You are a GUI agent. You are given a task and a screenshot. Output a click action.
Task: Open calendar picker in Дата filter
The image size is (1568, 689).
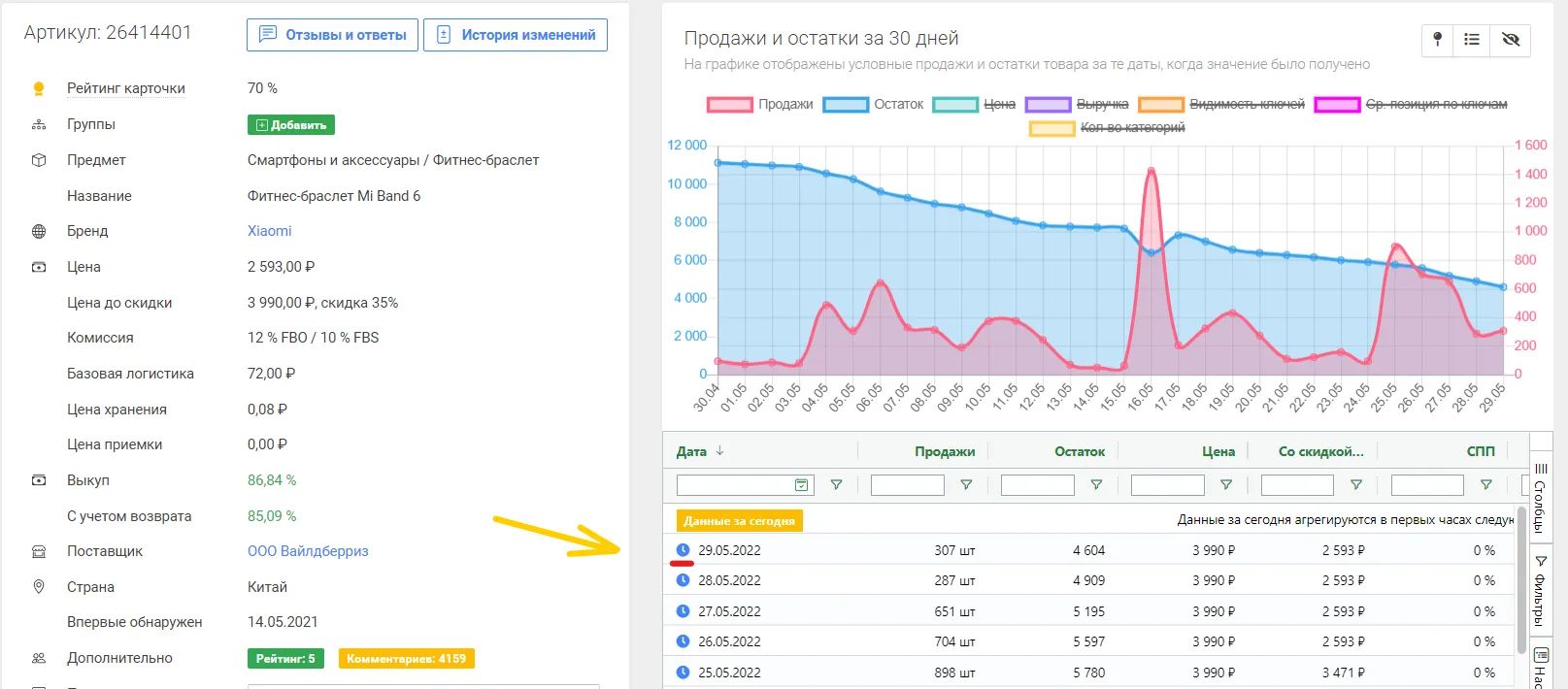(x=802, y=485)
